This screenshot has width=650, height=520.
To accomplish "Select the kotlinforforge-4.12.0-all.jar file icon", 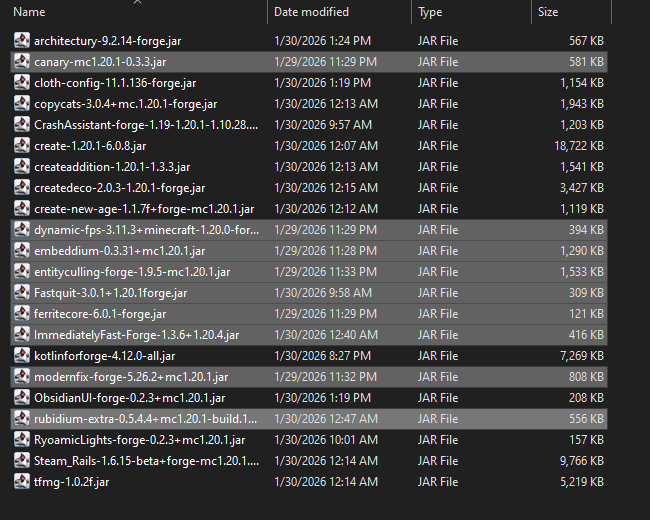I will pyautogui.click(x=22, y=356).
